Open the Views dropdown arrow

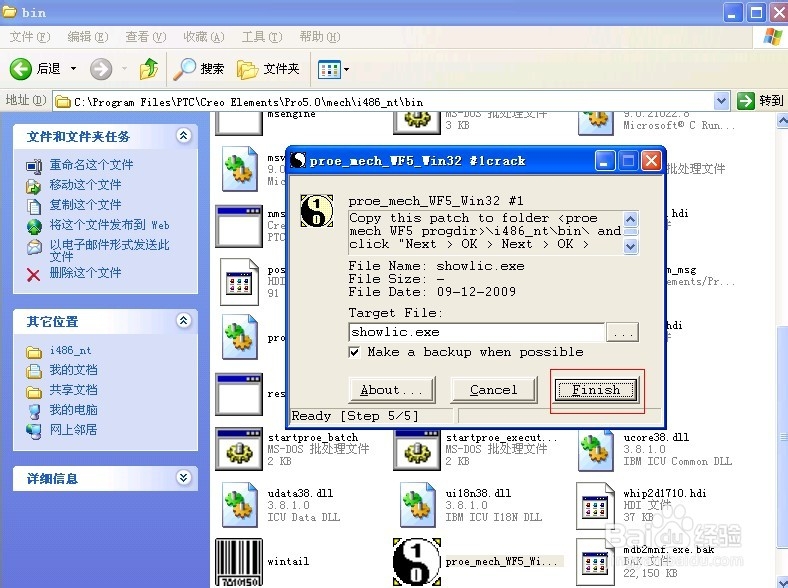point(346,69)
